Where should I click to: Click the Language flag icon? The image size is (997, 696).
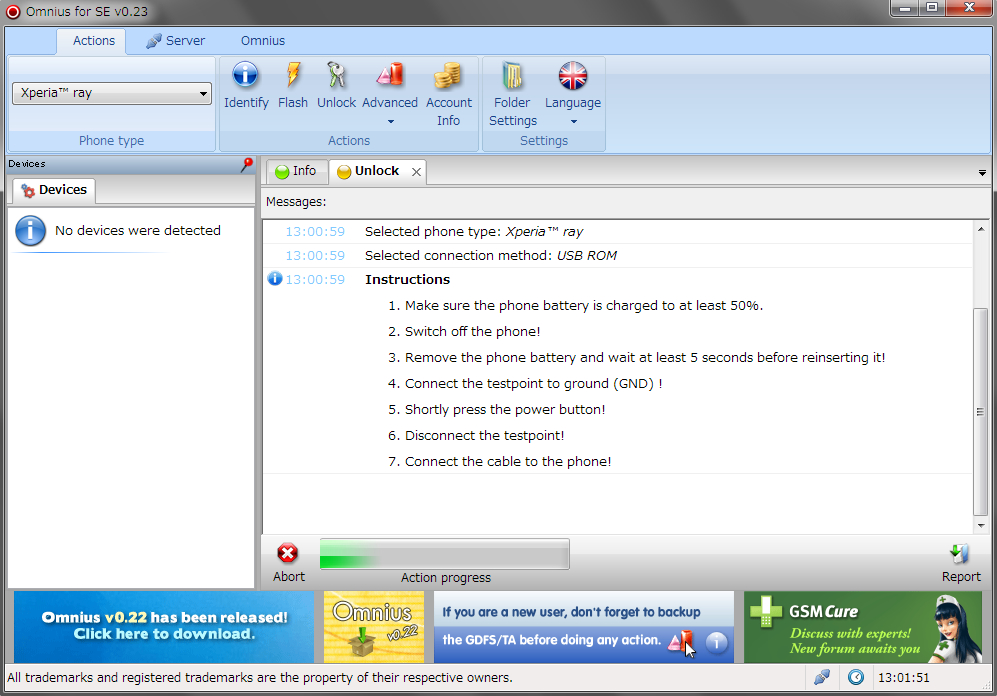[x=572, y=75]
